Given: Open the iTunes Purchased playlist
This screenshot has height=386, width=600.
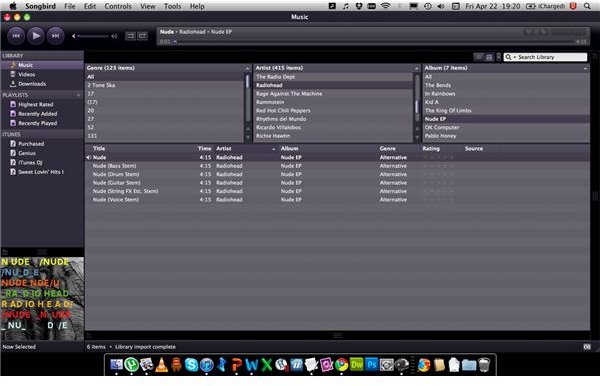Looking at the screenshot, I should tap(42, 143).
